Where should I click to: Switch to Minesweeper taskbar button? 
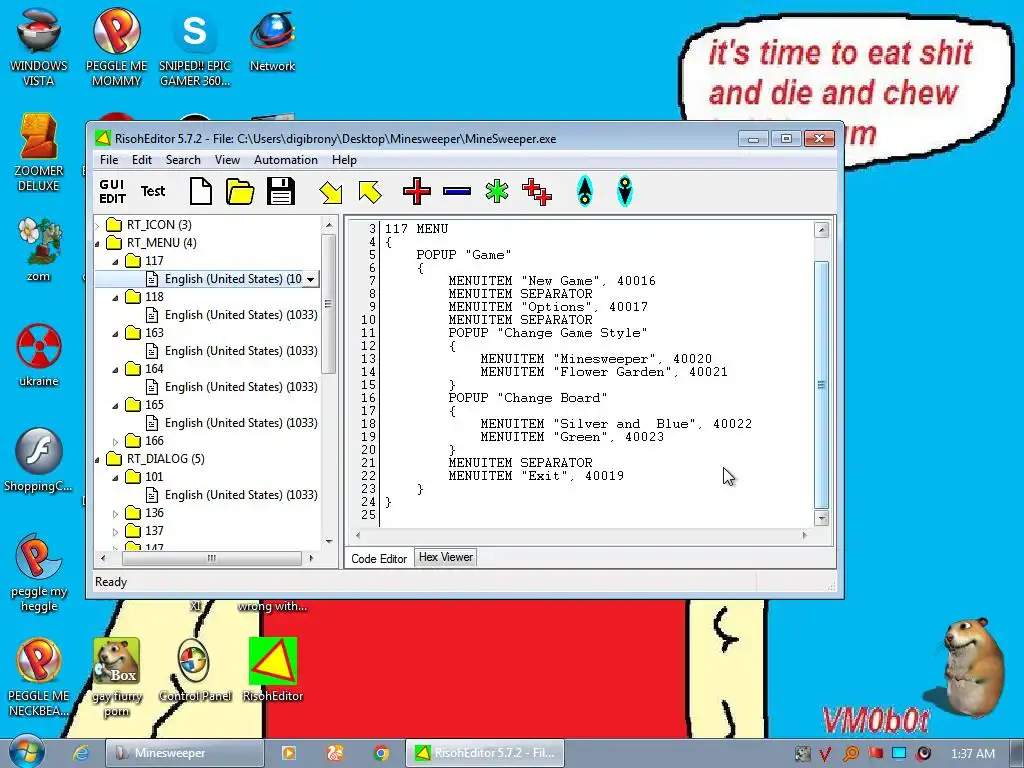[185, 753]
